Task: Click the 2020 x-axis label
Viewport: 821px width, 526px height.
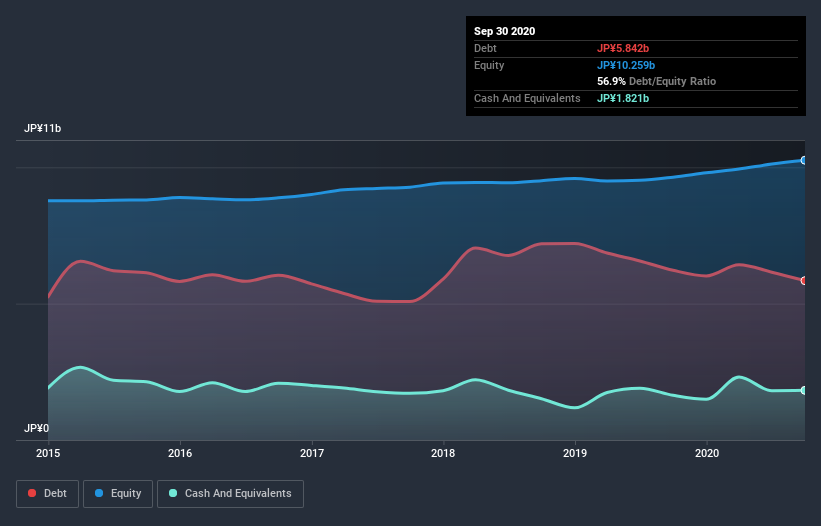Action: 707,453
